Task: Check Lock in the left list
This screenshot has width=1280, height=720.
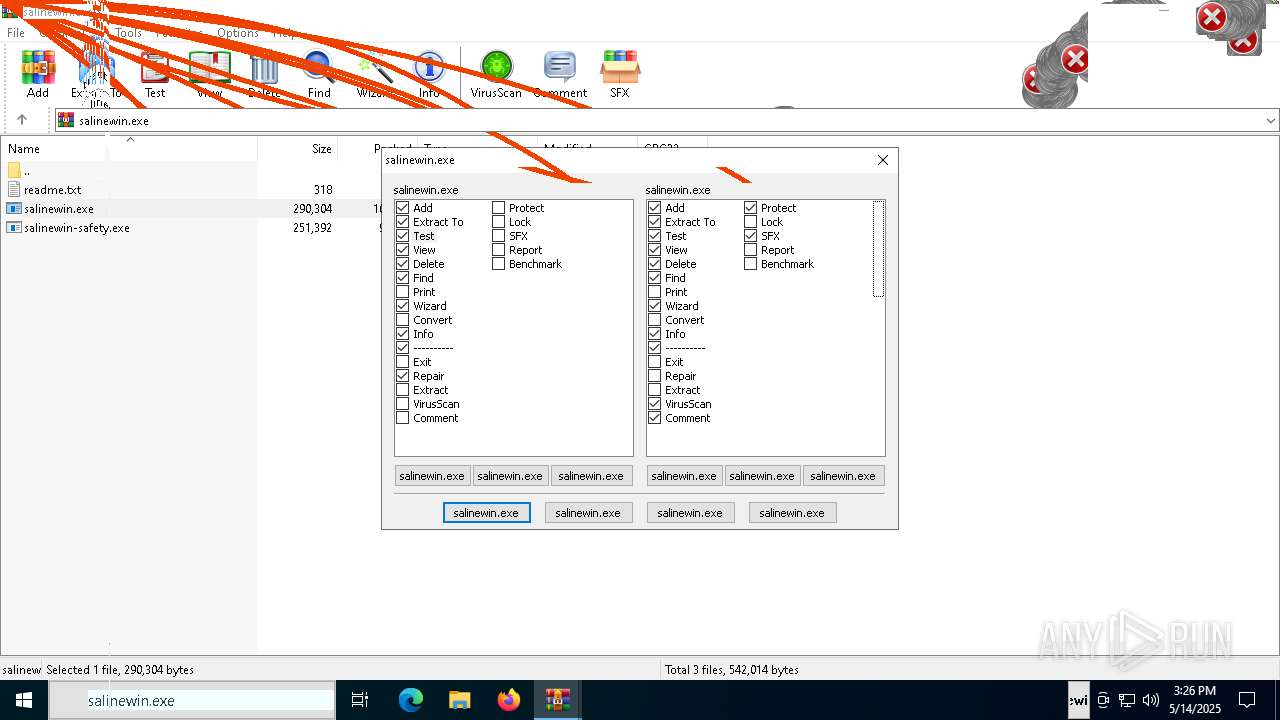Action: [x=499, y=222]
